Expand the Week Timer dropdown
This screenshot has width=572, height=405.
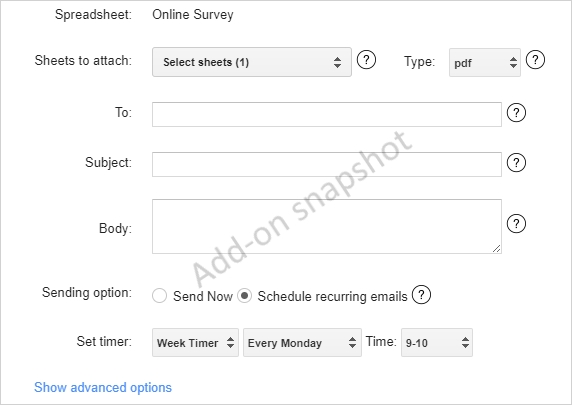point(195,343)
